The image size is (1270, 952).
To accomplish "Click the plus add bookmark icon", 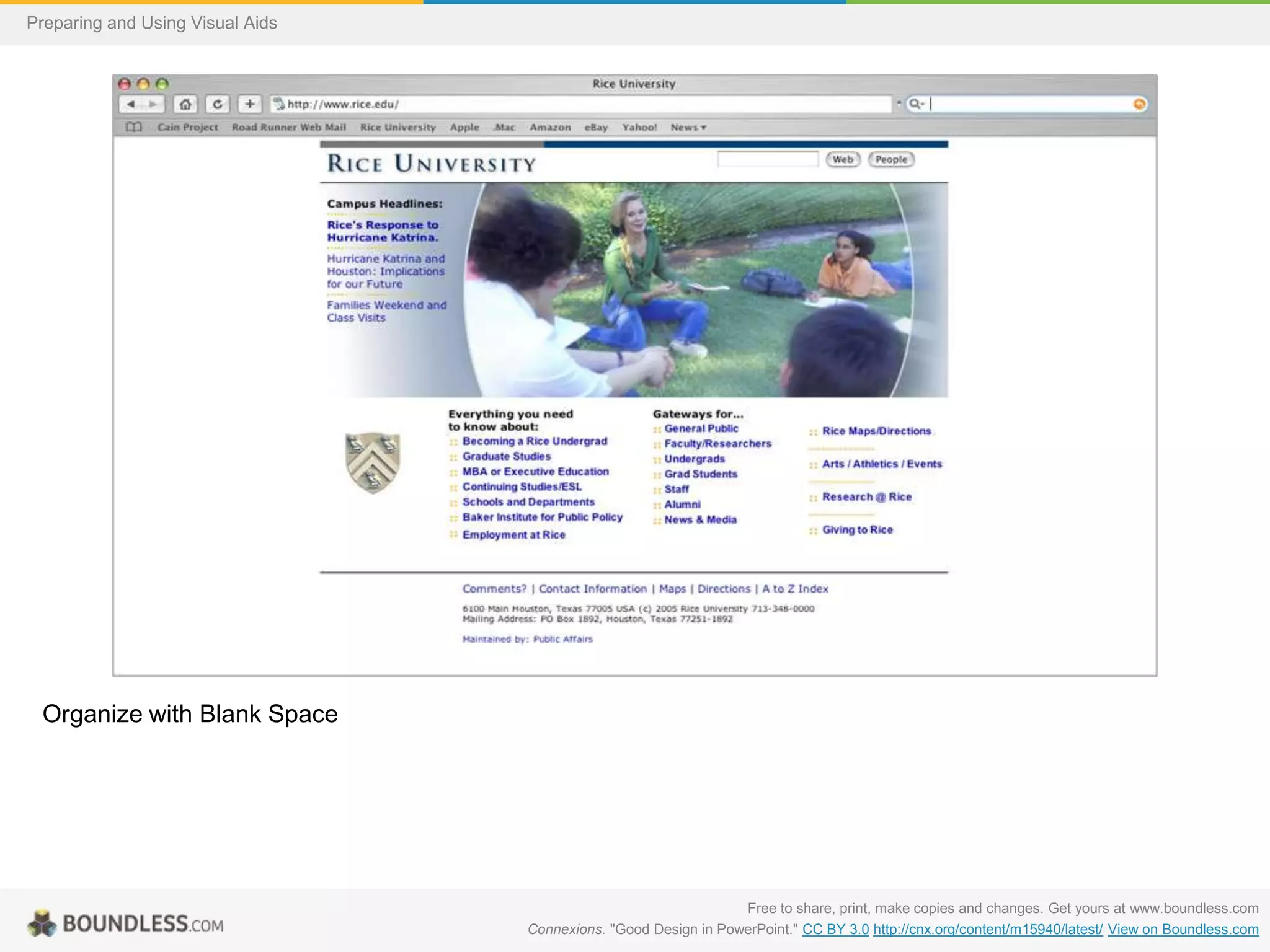I will (250, 104).
